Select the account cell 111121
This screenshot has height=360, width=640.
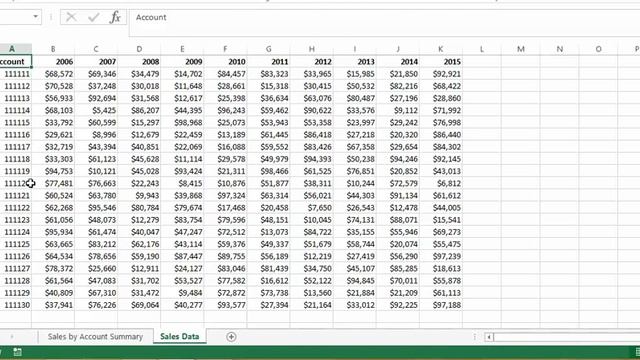[x=16, y=196]
